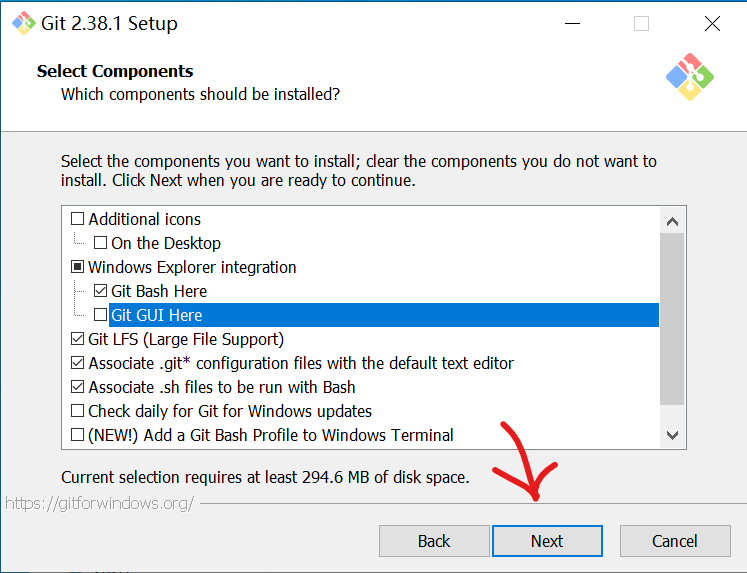The height and width of the screenshot is (573, 747).
Task: Click the large Git logo in header
Action: click(x=689, y=76)
